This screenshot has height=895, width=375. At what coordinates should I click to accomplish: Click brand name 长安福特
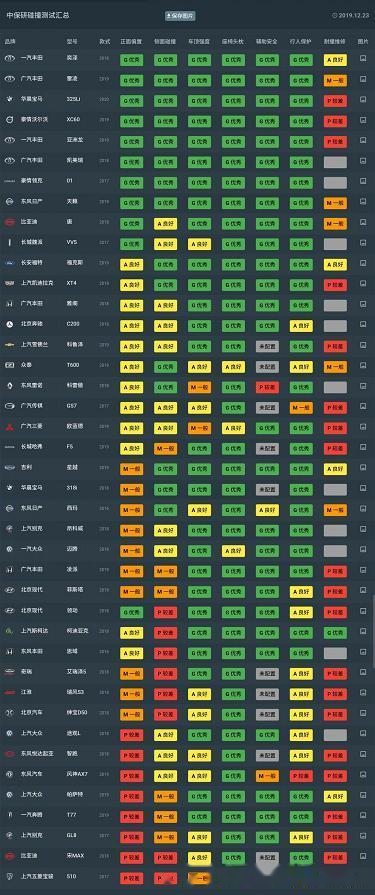tap(32, 263)
